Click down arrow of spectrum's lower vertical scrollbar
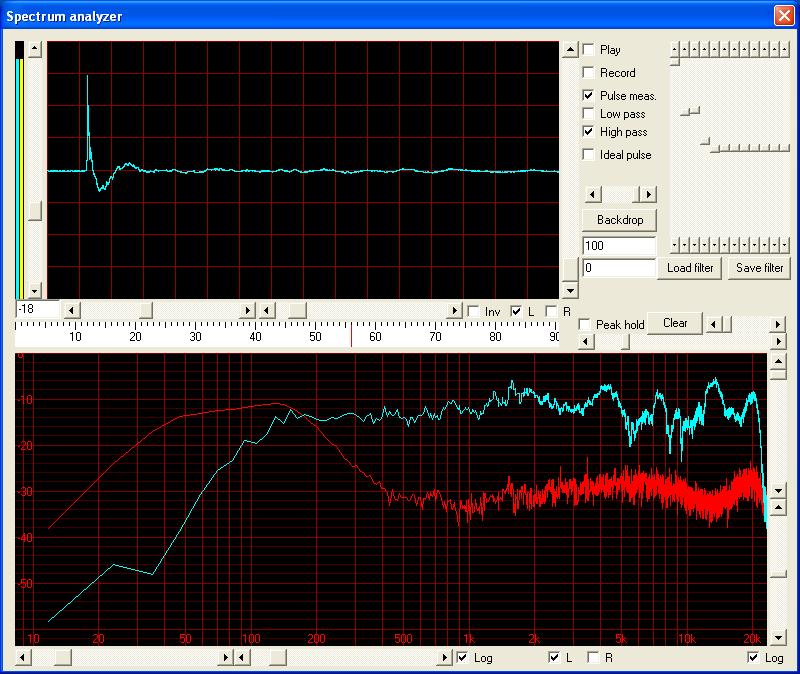Image resolution: width=800 pixels, height=674 pixels. point(778,637)
